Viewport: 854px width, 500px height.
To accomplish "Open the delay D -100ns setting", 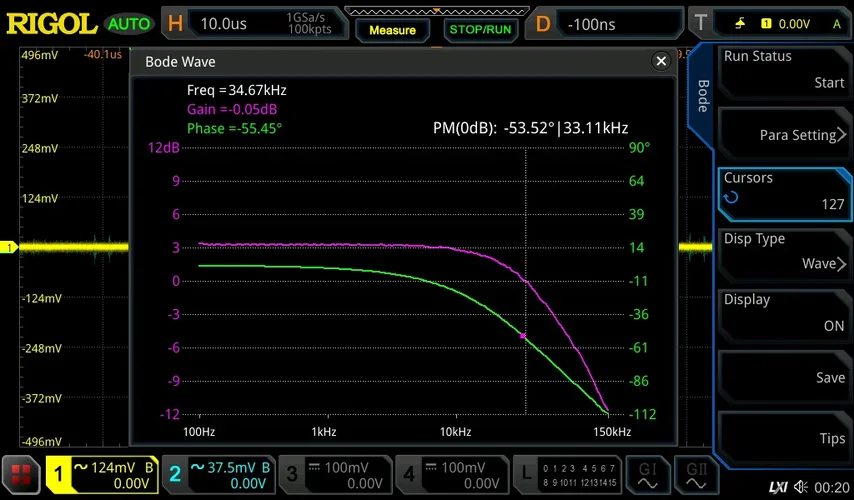I will pyautogui.click(x=605, y=23).
